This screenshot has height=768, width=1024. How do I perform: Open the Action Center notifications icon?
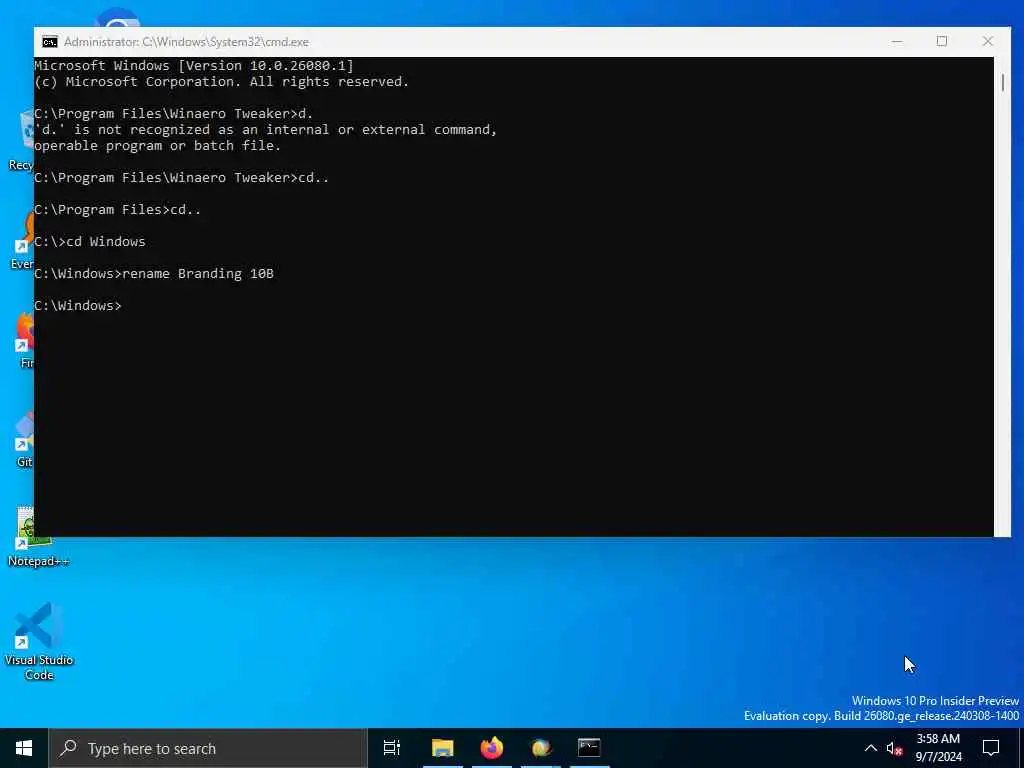pos(991,748)
